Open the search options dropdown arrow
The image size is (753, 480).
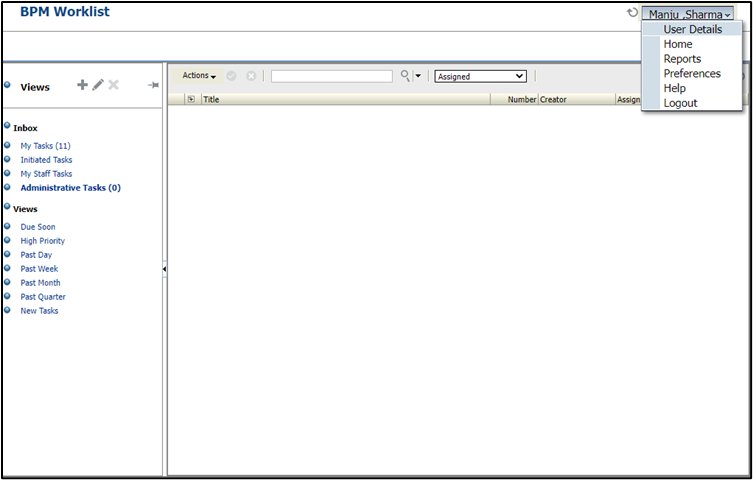coord(418,76)
